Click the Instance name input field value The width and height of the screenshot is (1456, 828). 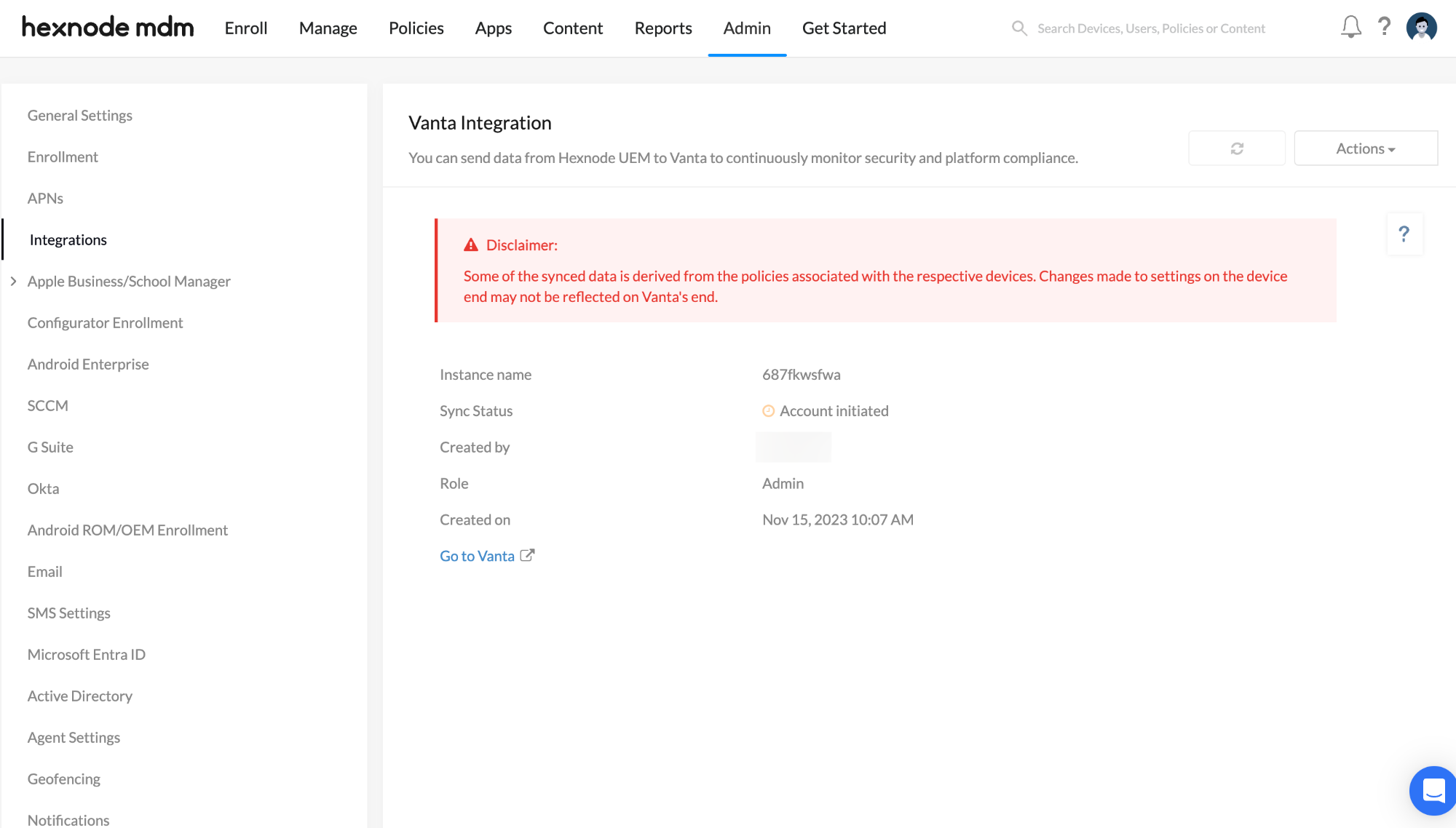(x=801, y=374)
